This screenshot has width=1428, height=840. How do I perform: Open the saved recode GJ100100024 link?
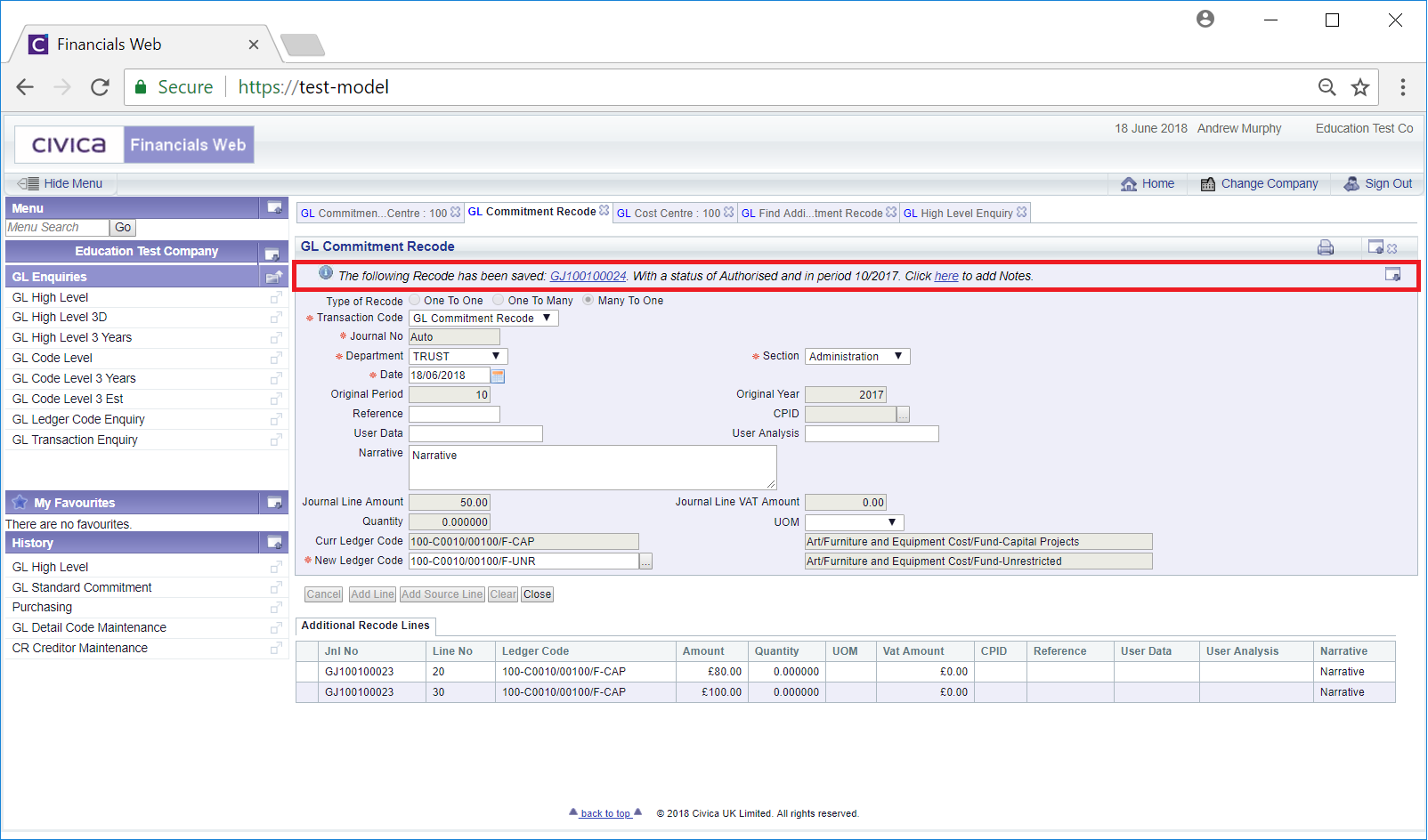tap(588, 277)
